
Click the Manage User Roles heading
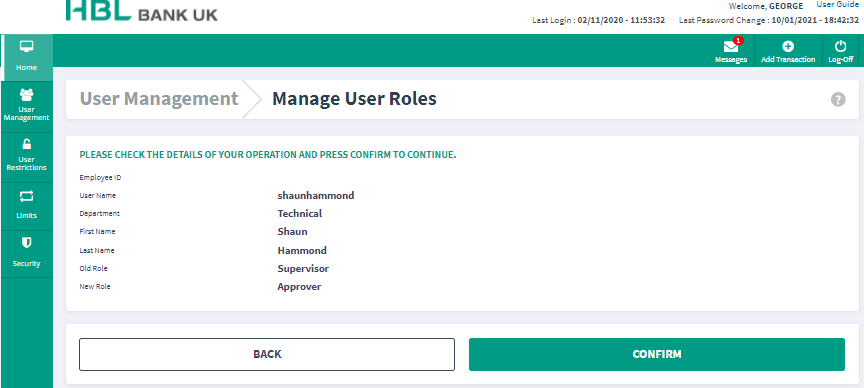point(354,99)
